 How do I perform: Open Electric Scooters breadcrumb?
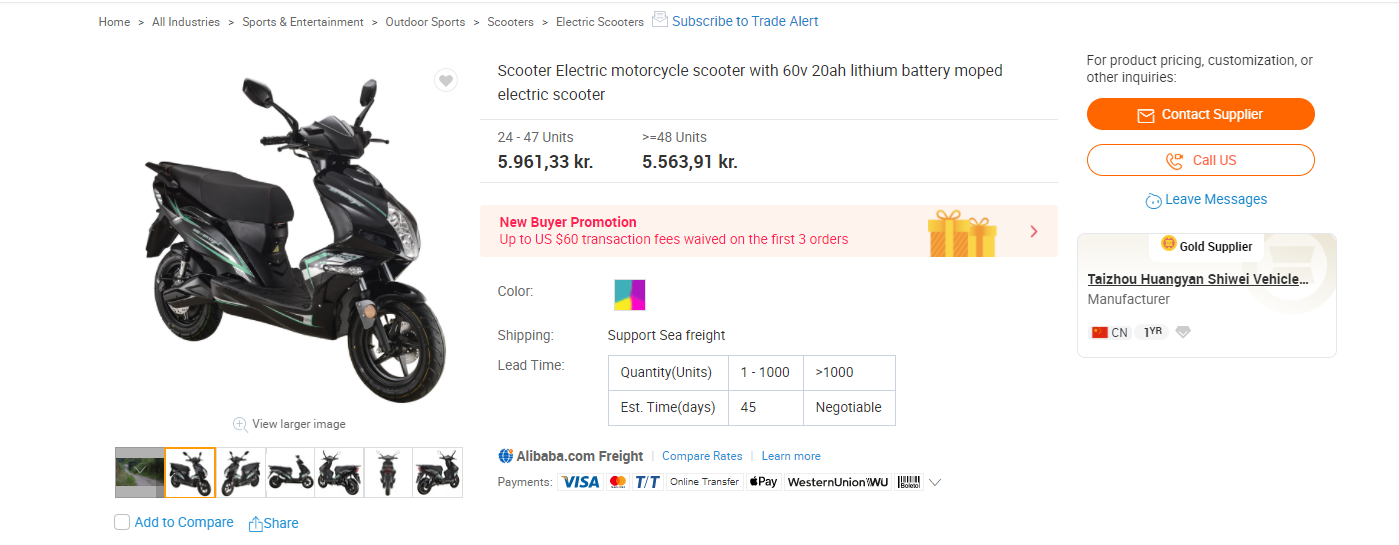(x=600, y=22)
